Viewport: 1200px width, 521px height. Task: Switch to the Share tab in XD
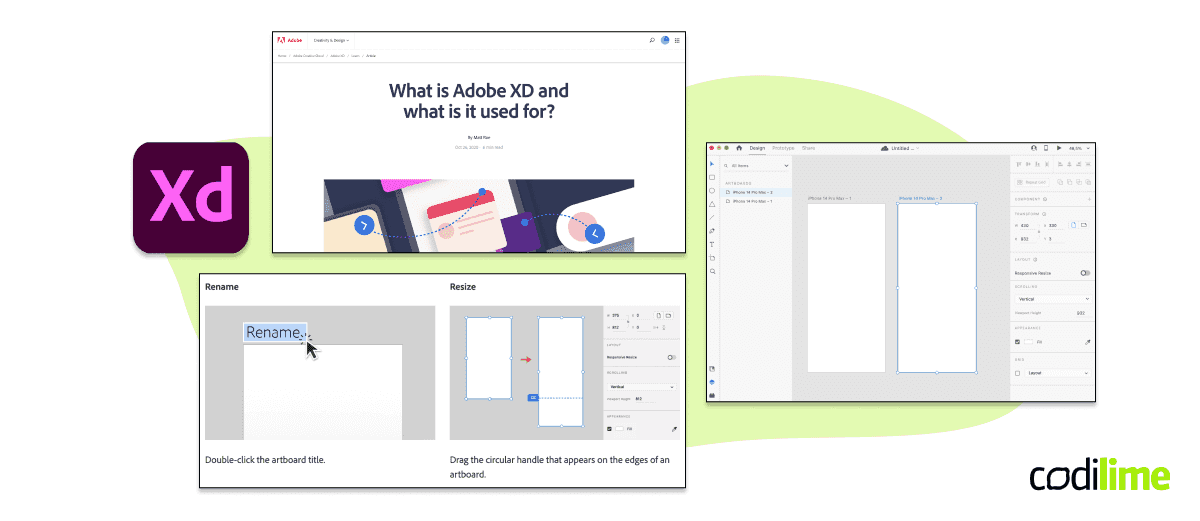click(808, 148)
